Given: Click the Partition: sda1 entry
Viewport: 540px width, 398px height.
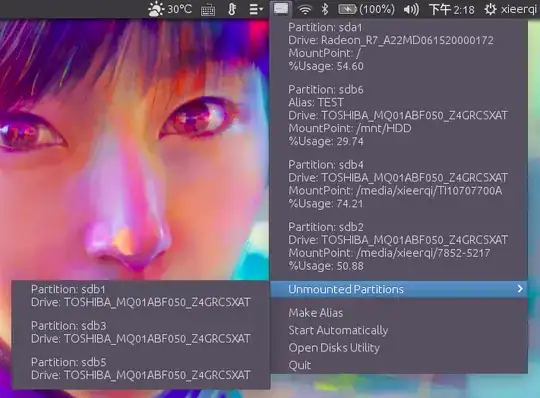Looking at the screenshot, I should [x=399, y=46].
